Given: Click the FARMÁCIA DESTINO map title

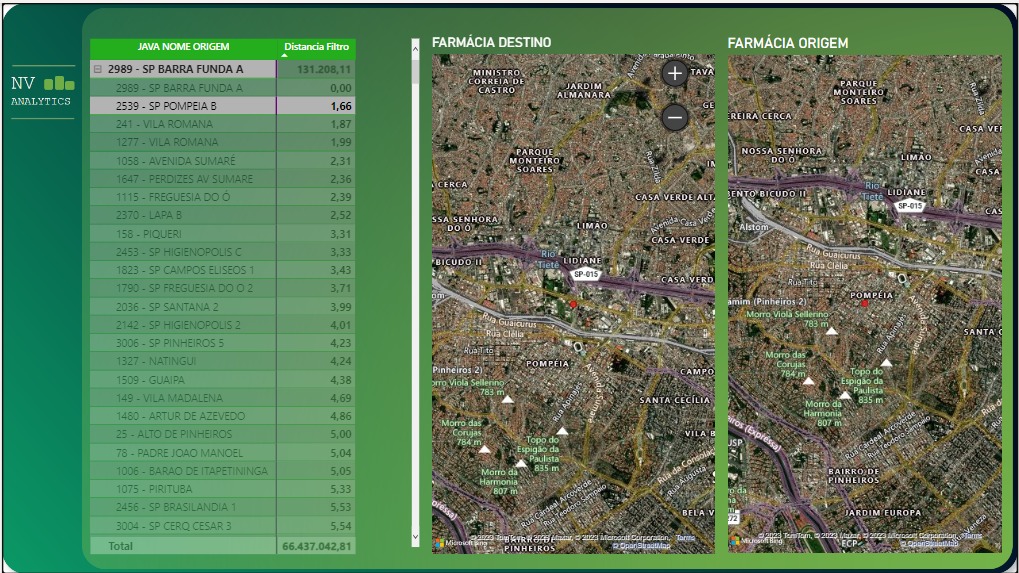Looking at the screenshot, I should [x=491, y=42].
